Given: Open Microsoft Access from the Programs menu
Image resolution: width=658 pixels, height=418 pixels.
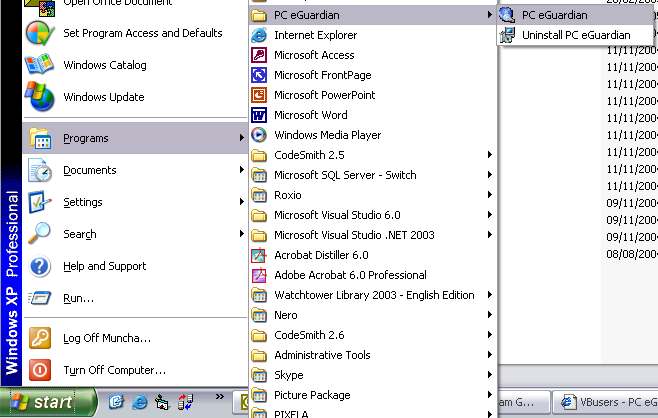Looking at the screenshot, I should pyautogui.click(x=314, y=55).
